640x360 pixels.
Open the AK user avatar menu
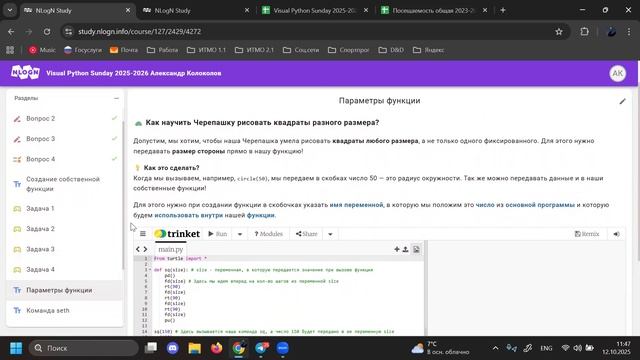pyautogui.click(x=618, y=73)
